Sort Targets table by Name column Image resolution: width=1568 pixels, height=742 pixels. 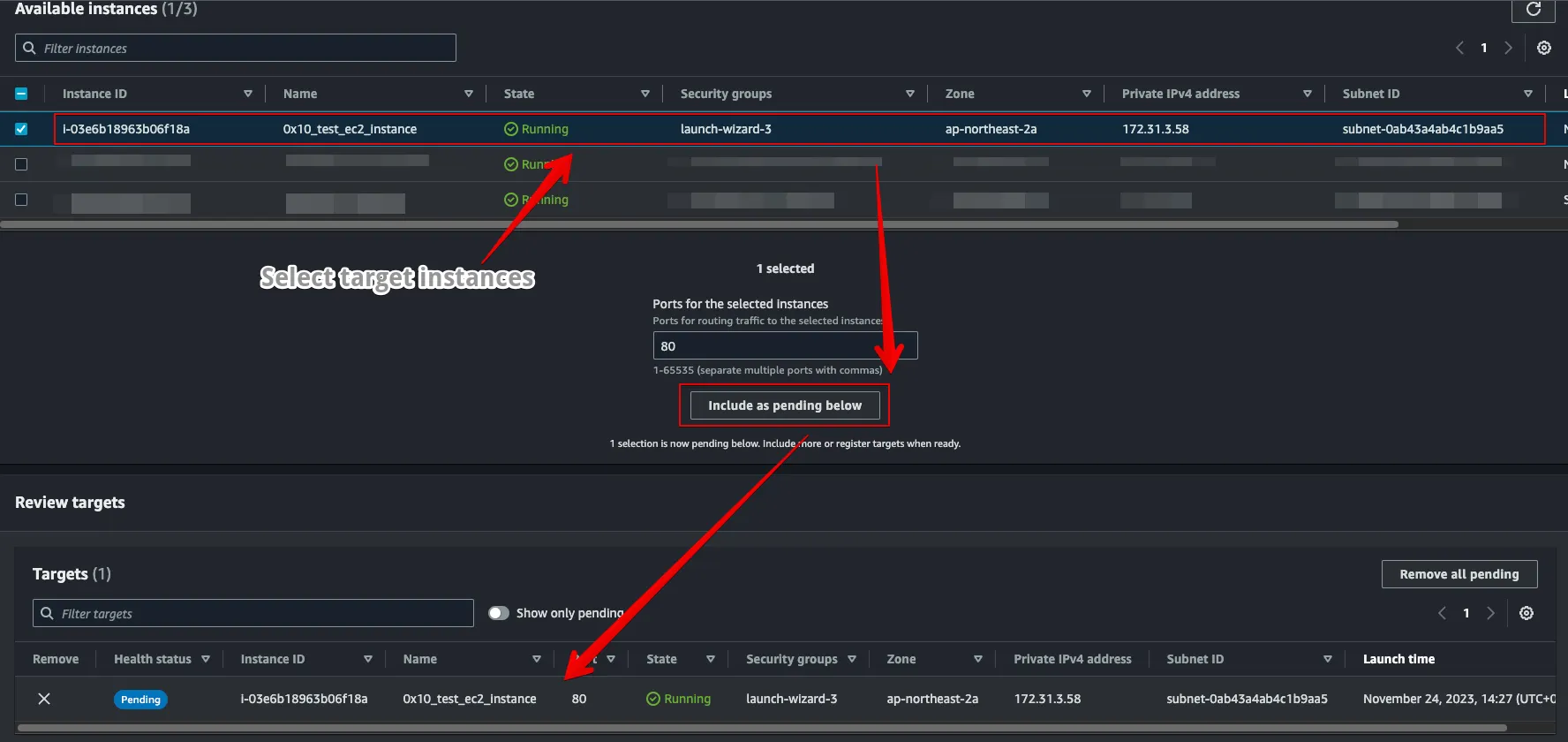[536, 659]
